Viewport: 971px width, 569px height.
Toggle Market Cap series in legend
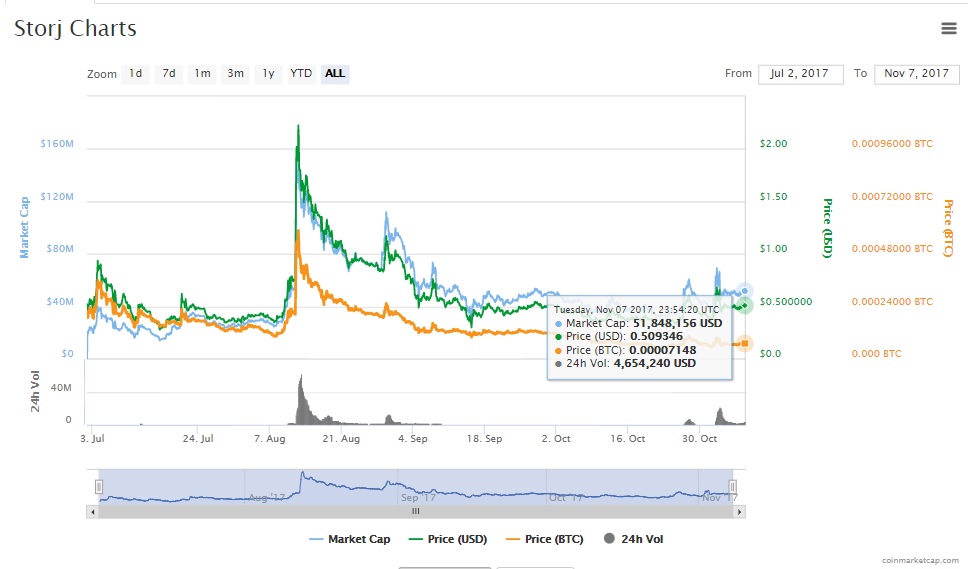[x=350, y=539]
